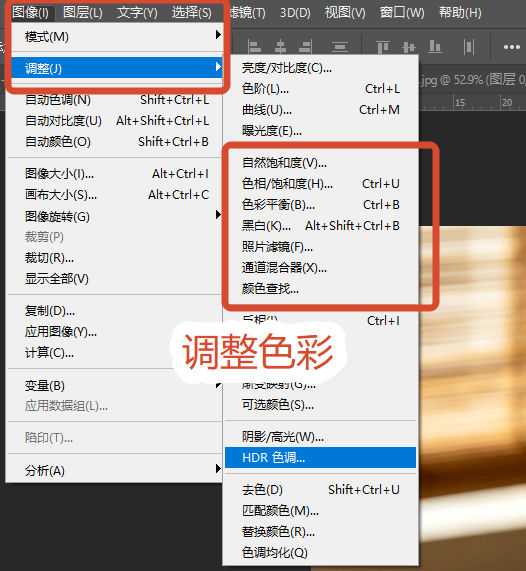Open 画布大小(S)... dialog
Screen dimensions: 526x571
click(x=115, y=195)
